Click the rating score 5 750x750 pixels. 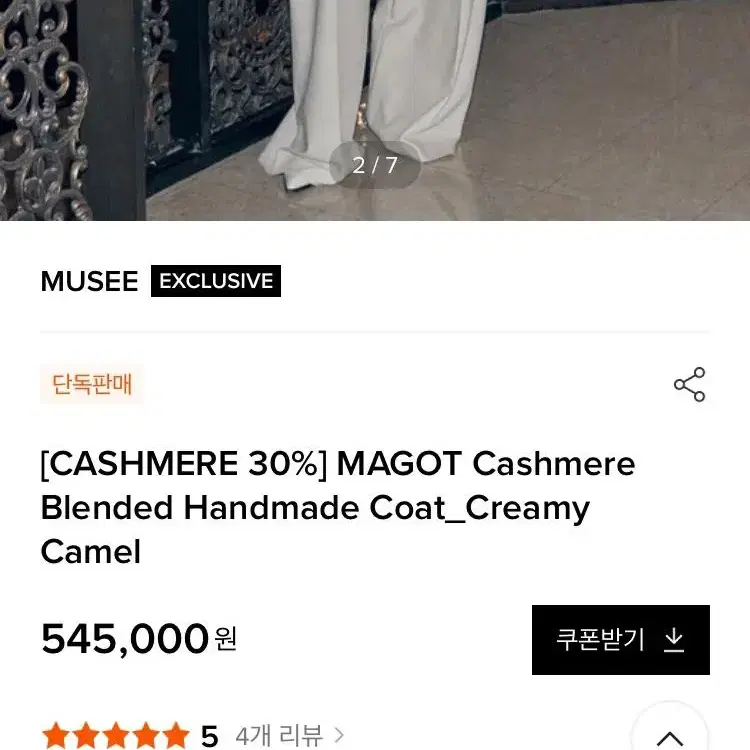pyautogui.click(x=210, y=736)
